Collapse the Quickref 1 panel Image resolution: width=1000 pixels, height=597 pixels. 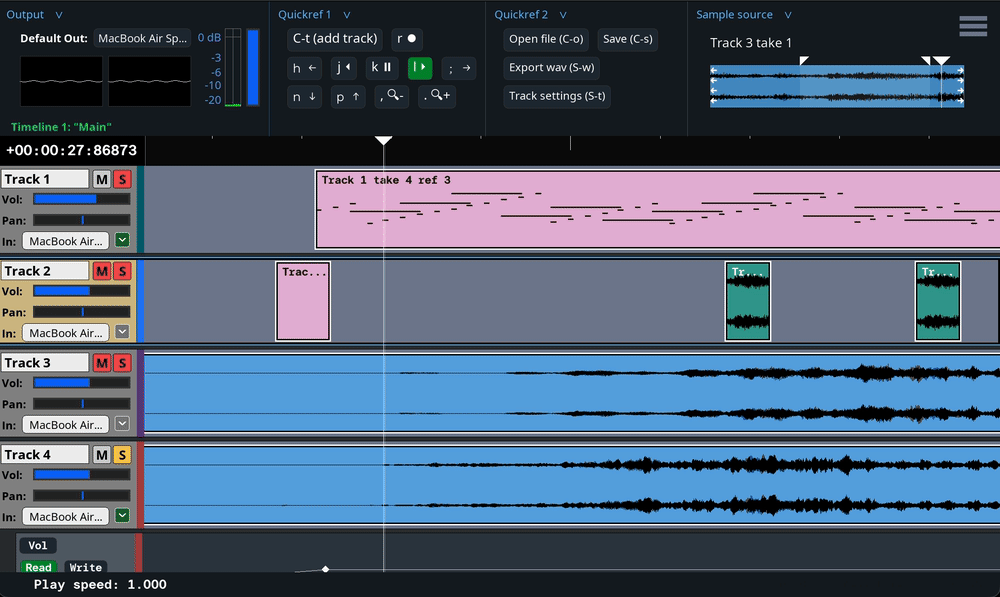point(346,15)
